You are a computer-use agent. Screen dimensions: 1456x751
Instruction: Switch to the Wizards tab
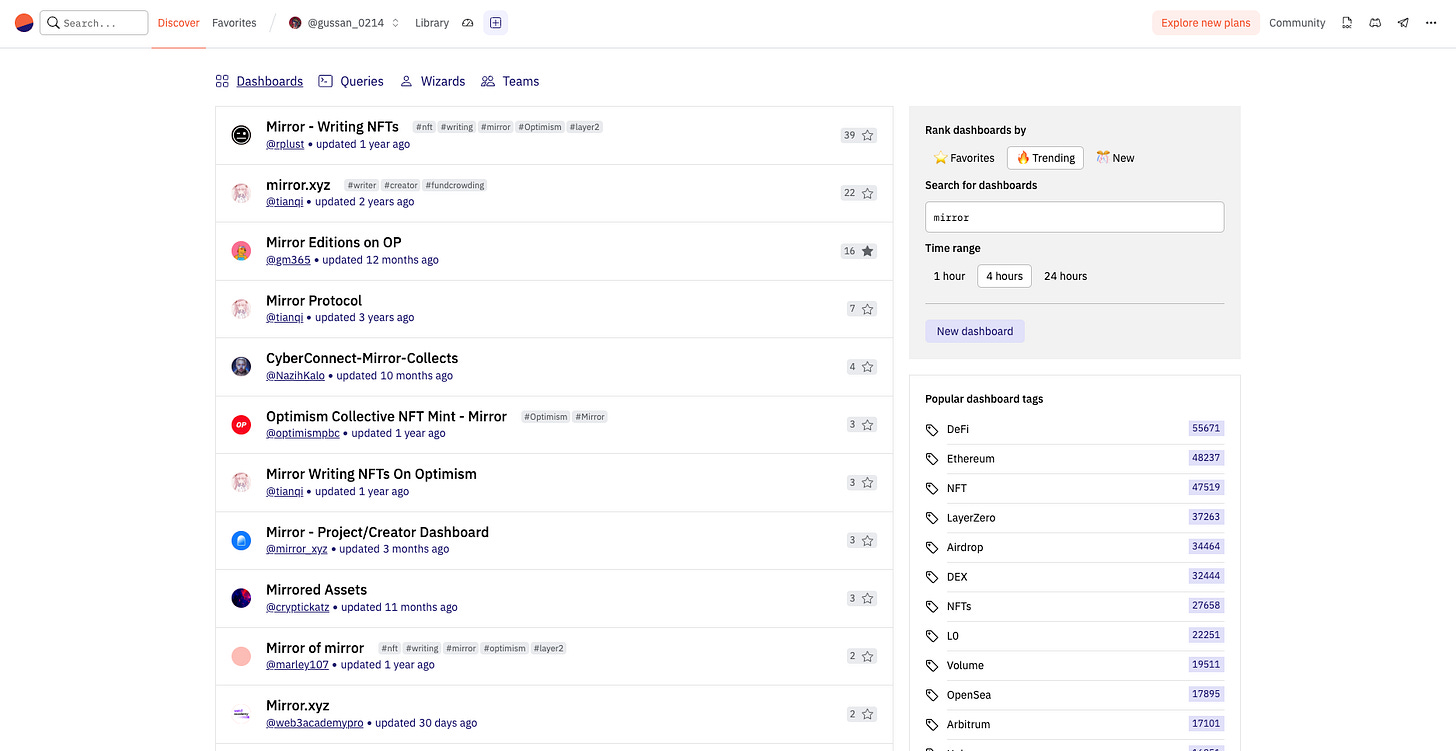[433, 81]
